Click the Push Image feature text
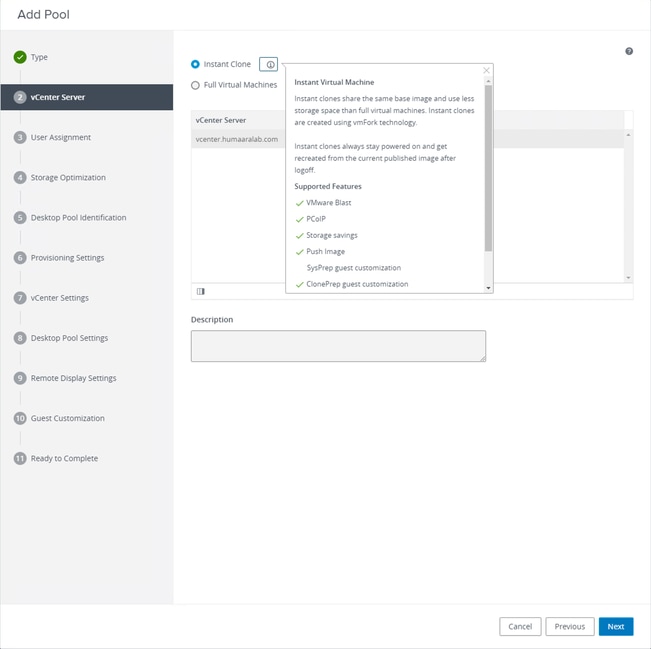The height and width of the screenshot is (649, 651). 326,252
